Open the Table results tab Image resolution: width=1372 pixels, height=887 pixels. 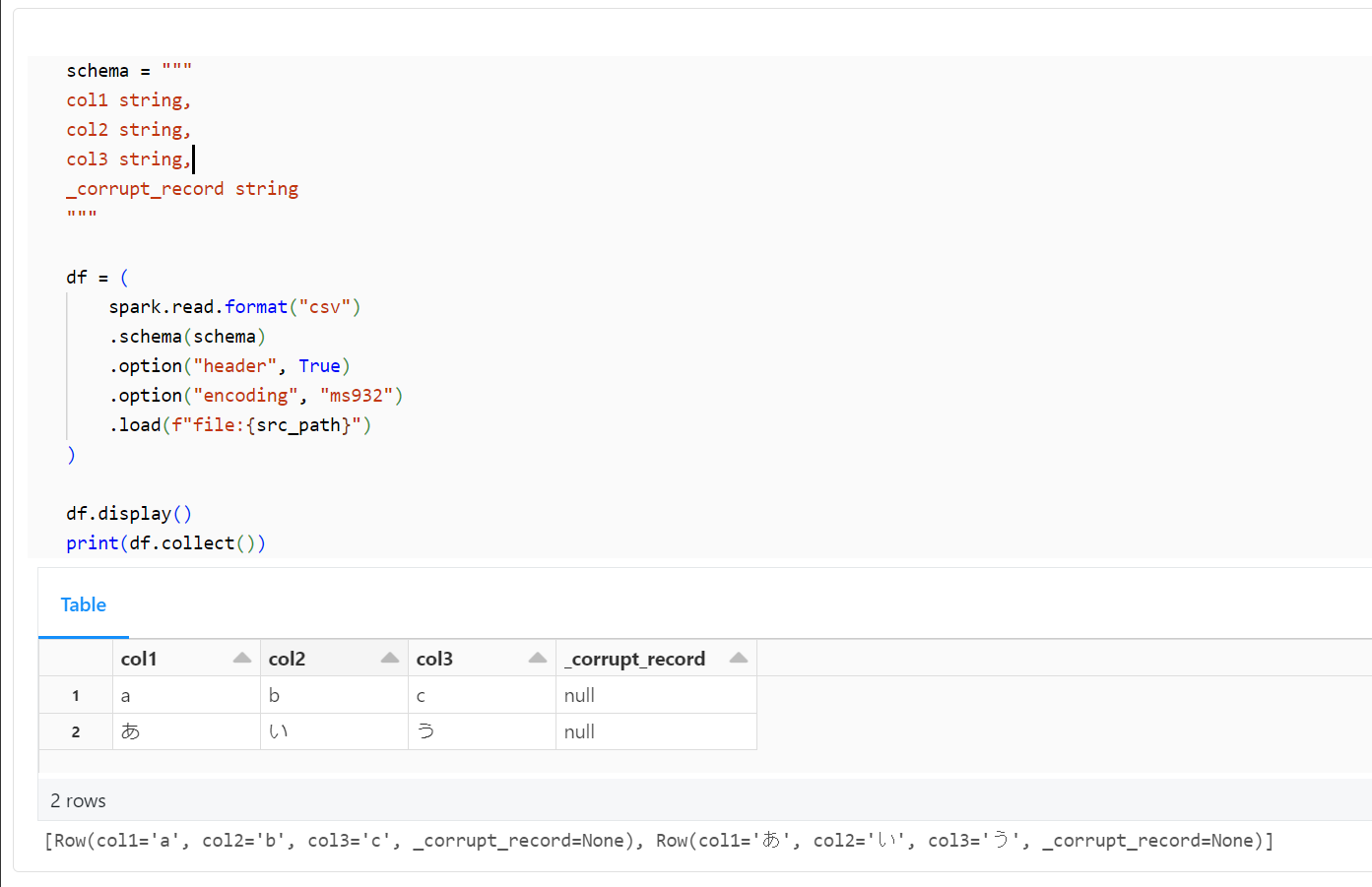point(83,604)
